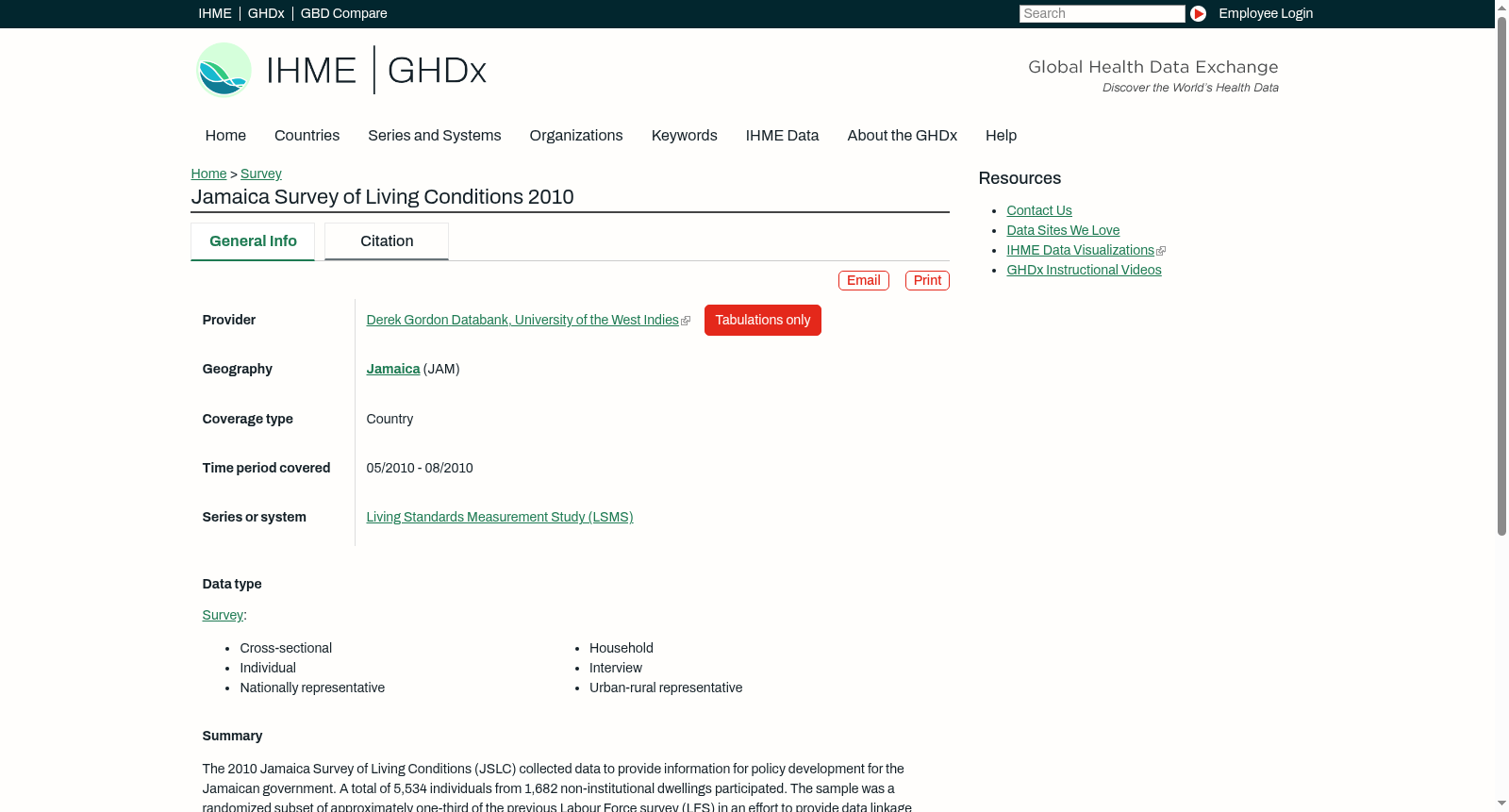This screenshot has height=812, width=1509.
Task: Click the scrollbar up arrow
Action: [1501, 7]
